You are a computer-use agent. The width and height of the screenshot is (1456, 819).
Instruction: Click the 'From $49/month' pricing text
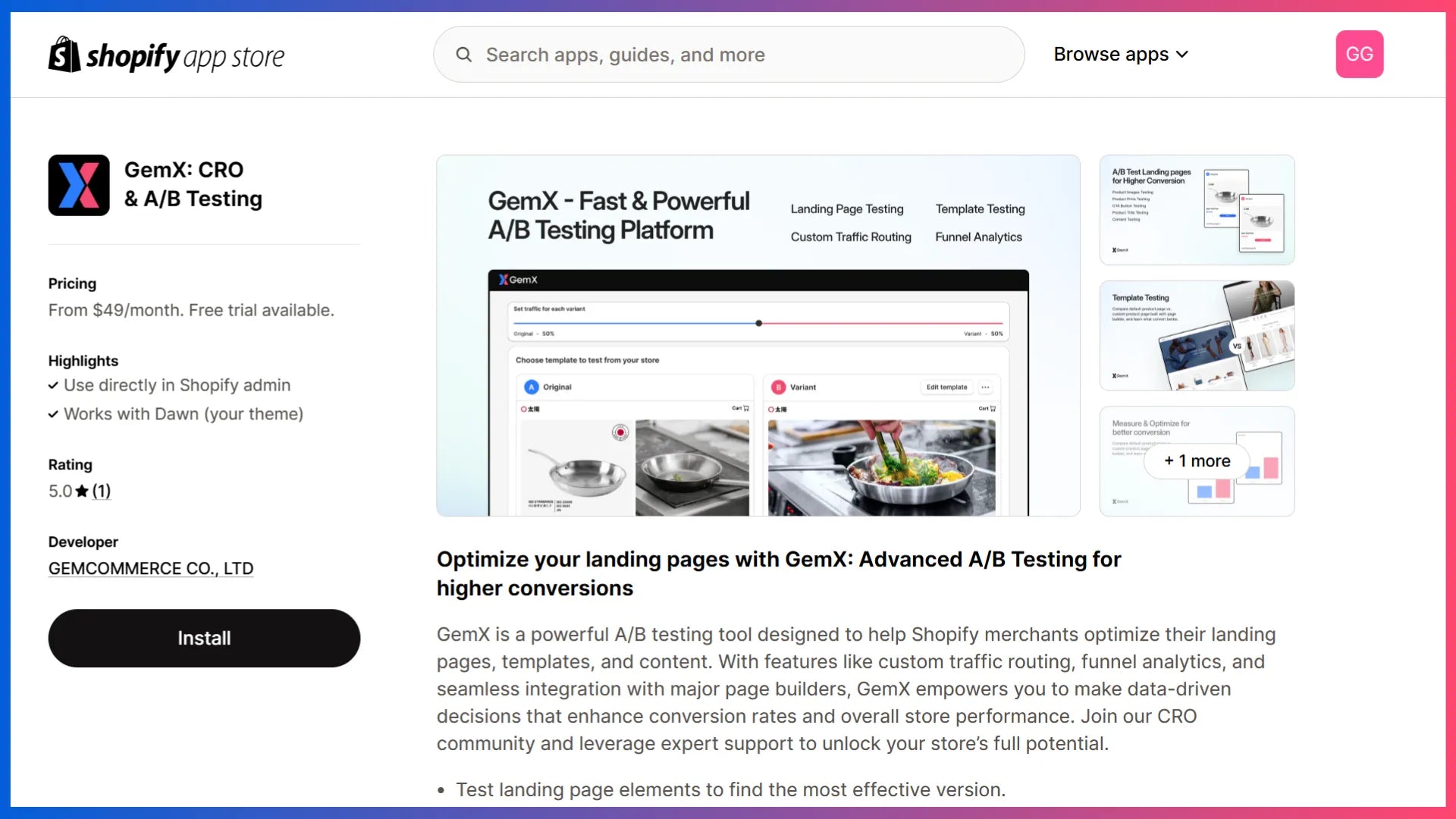pyautogui.click(x=191, y=310)
